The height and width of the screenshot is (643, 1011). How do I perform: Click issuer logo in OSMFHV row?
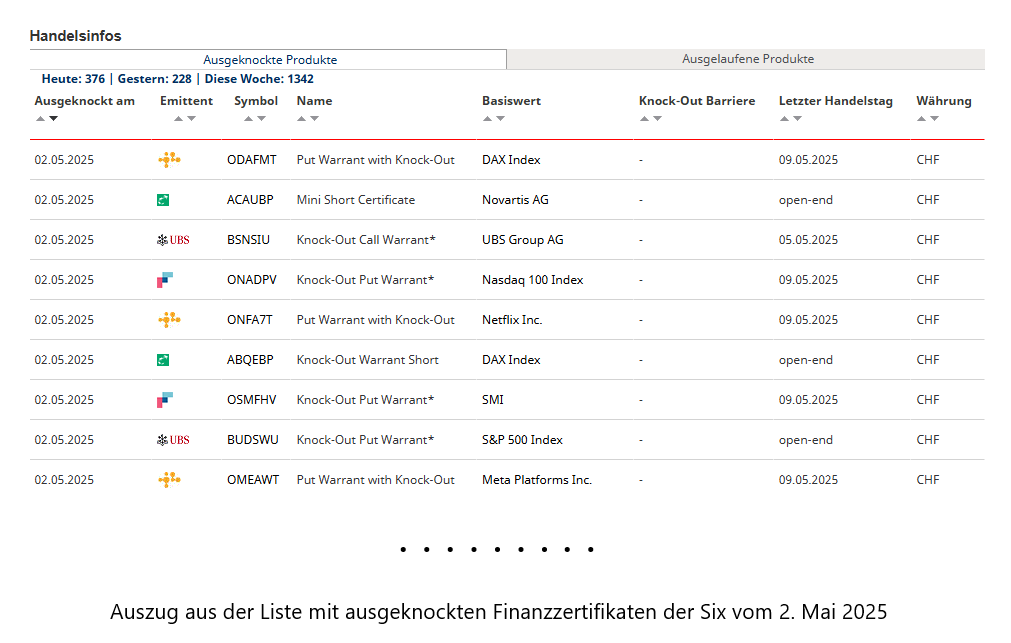click(x=165, y=400)
